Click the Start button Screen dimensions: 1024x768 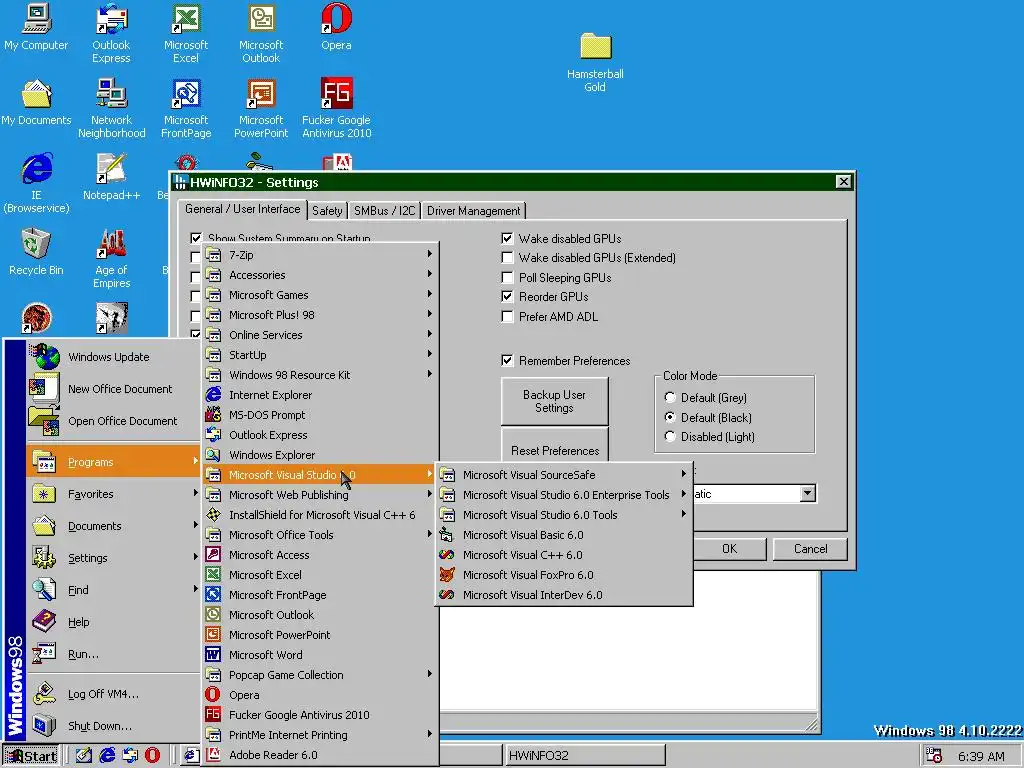pos(31,756)
